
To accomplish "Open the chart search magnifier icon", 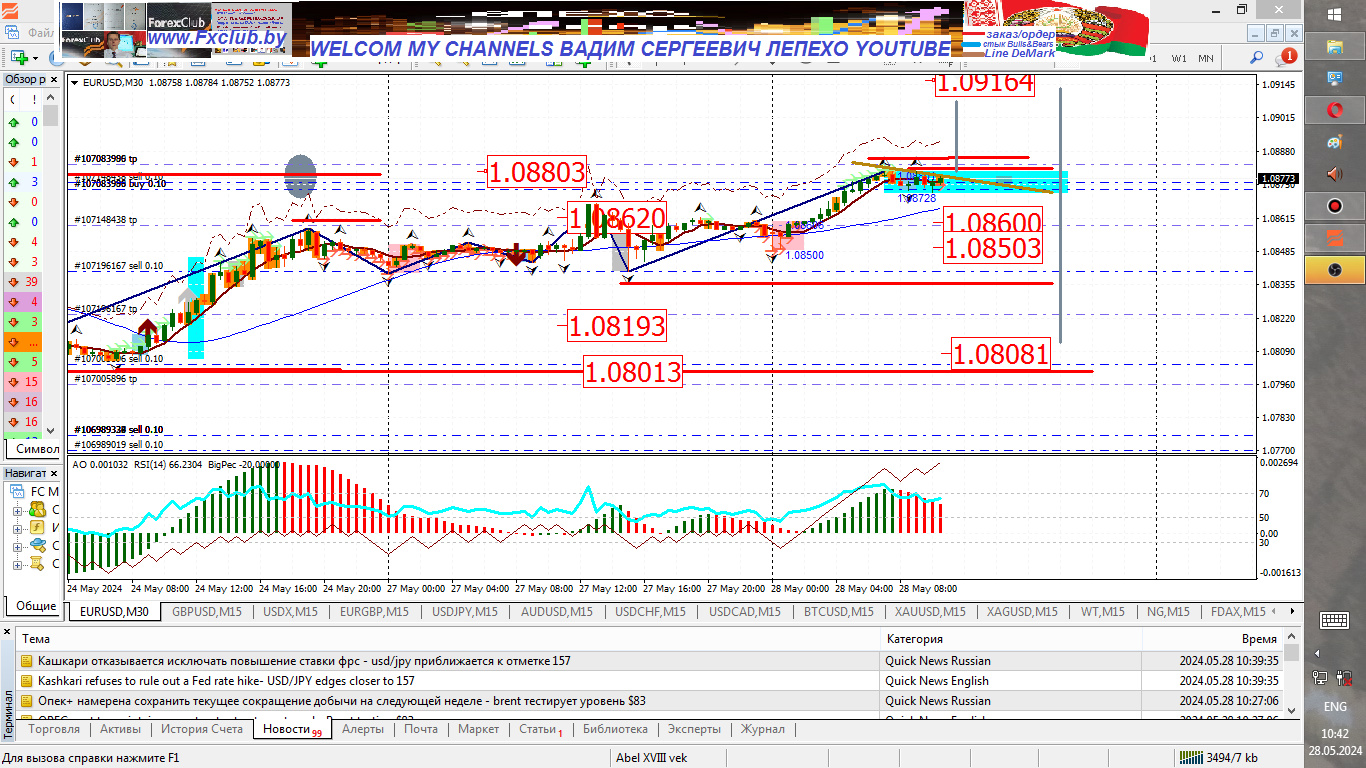I will (1256, 58).
